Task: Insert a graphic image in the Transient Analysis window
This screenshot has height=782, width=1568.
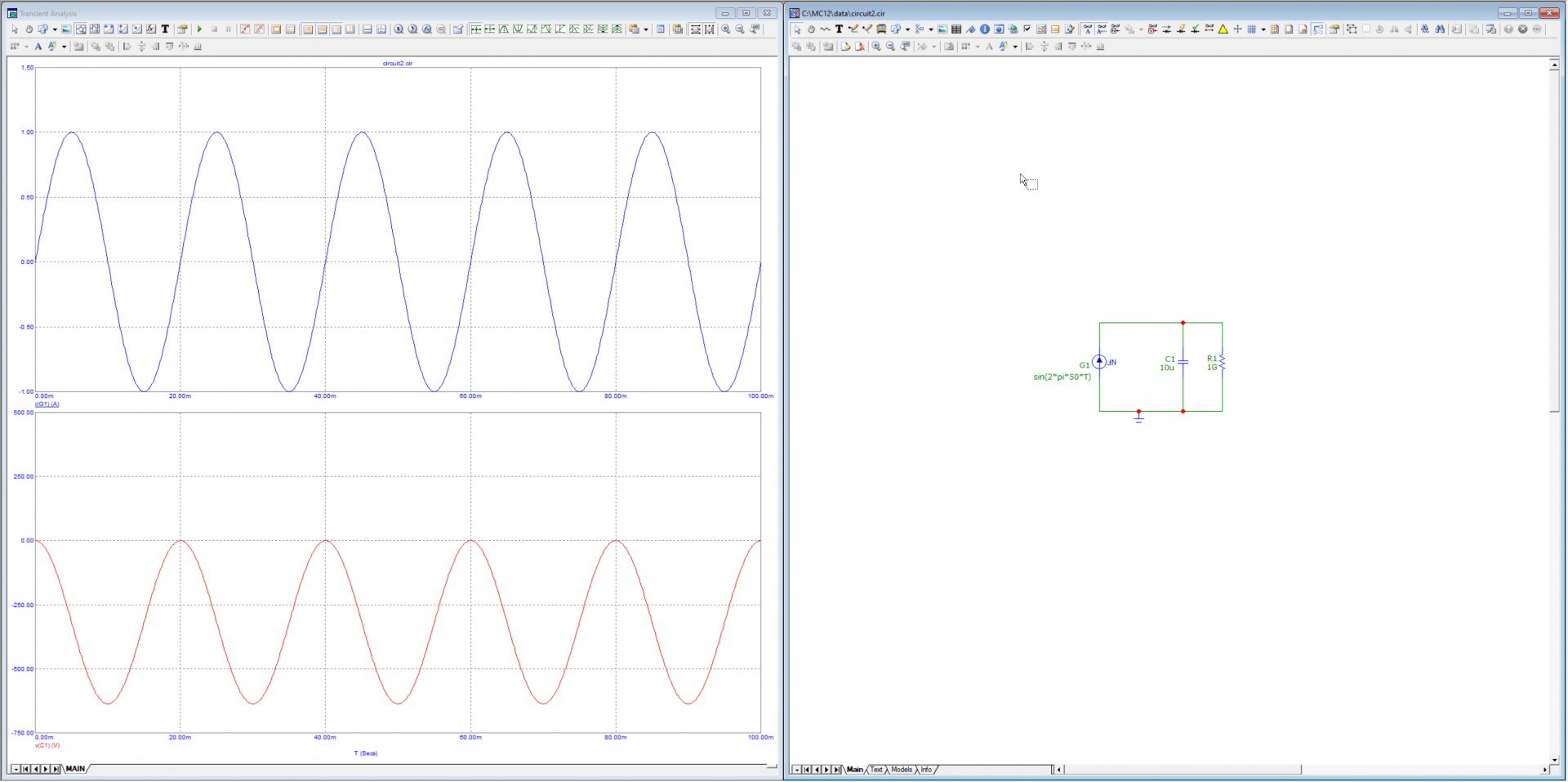Action: 66,29
